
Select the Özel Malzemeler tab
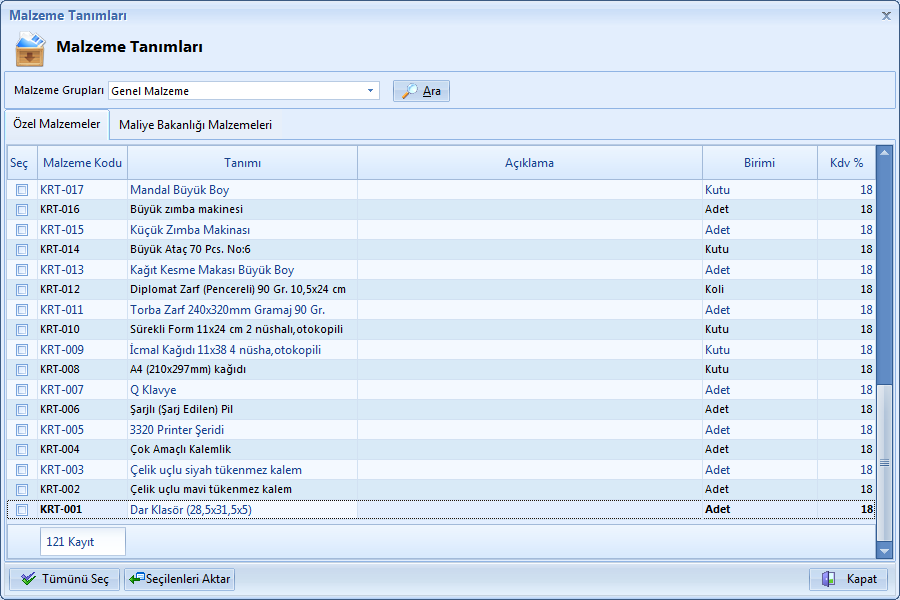click(56, 125)
